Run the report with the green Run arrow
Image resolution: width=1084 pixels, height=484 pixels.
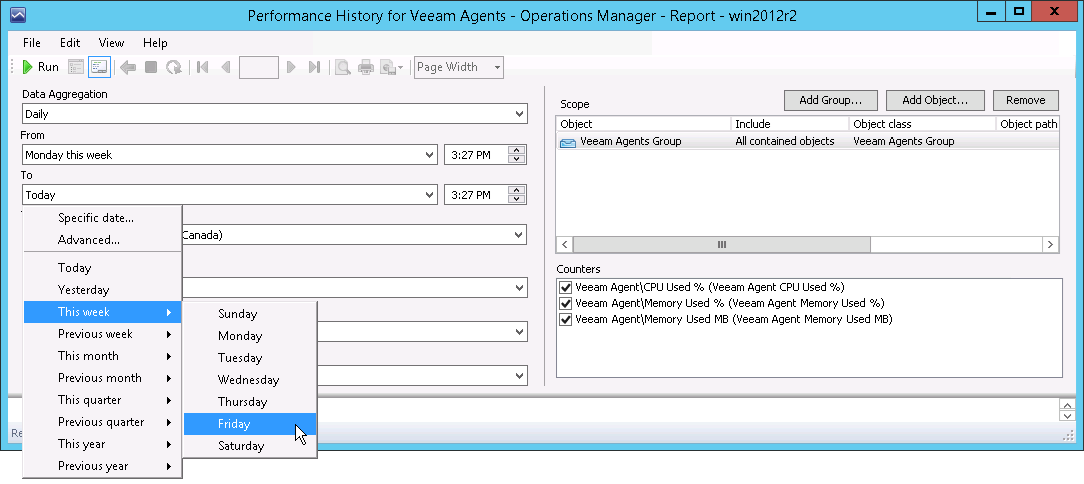click(41, 67)
